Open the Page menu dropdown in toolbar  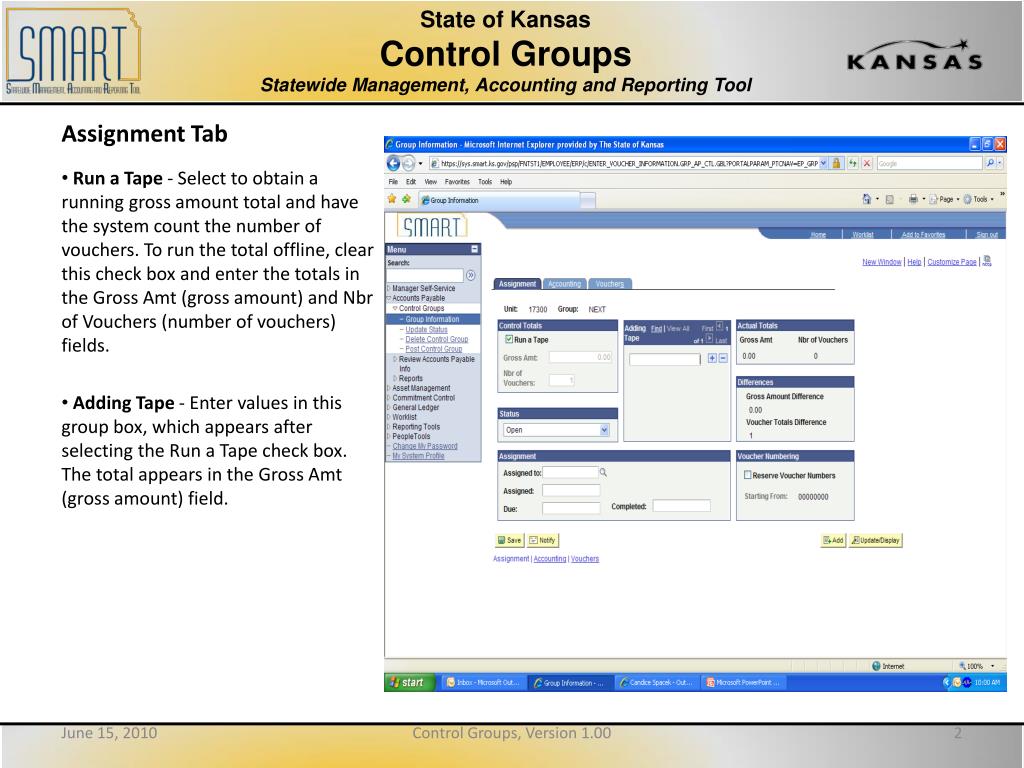tap(944, 199)
